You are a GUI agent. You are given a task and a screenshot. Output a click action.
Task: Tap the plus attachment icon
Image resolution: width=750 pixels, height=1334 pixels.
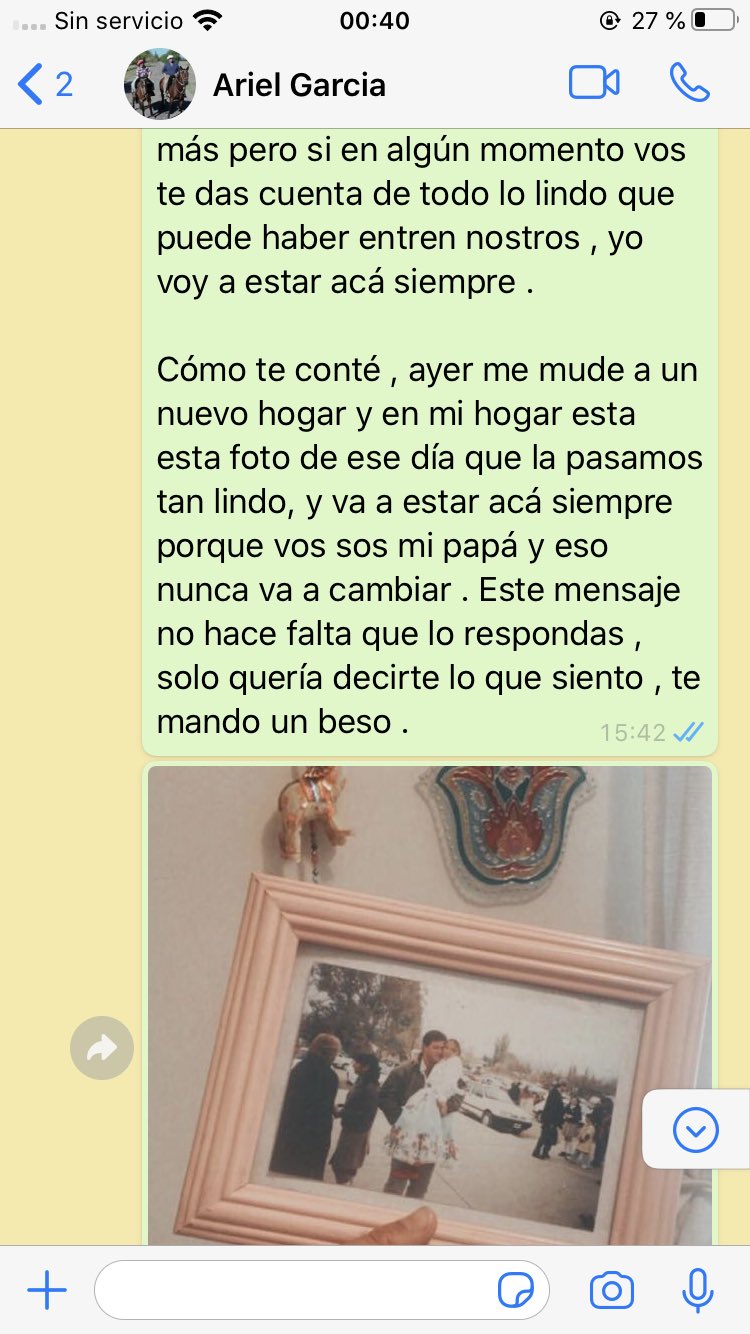(46, 1291)
